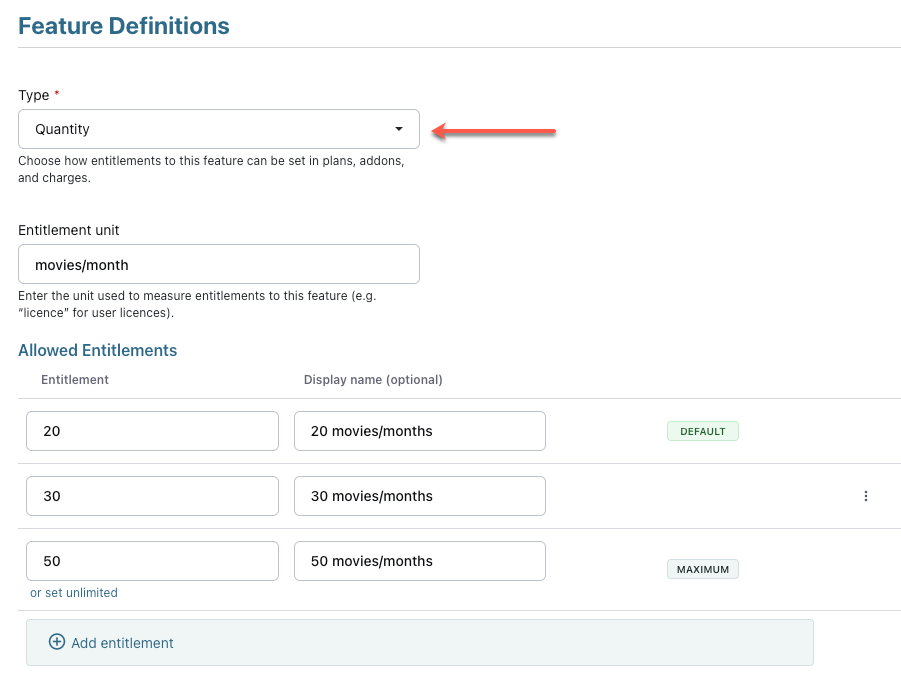Focus the Entitlement unit field with movies/month

[218, 264]
